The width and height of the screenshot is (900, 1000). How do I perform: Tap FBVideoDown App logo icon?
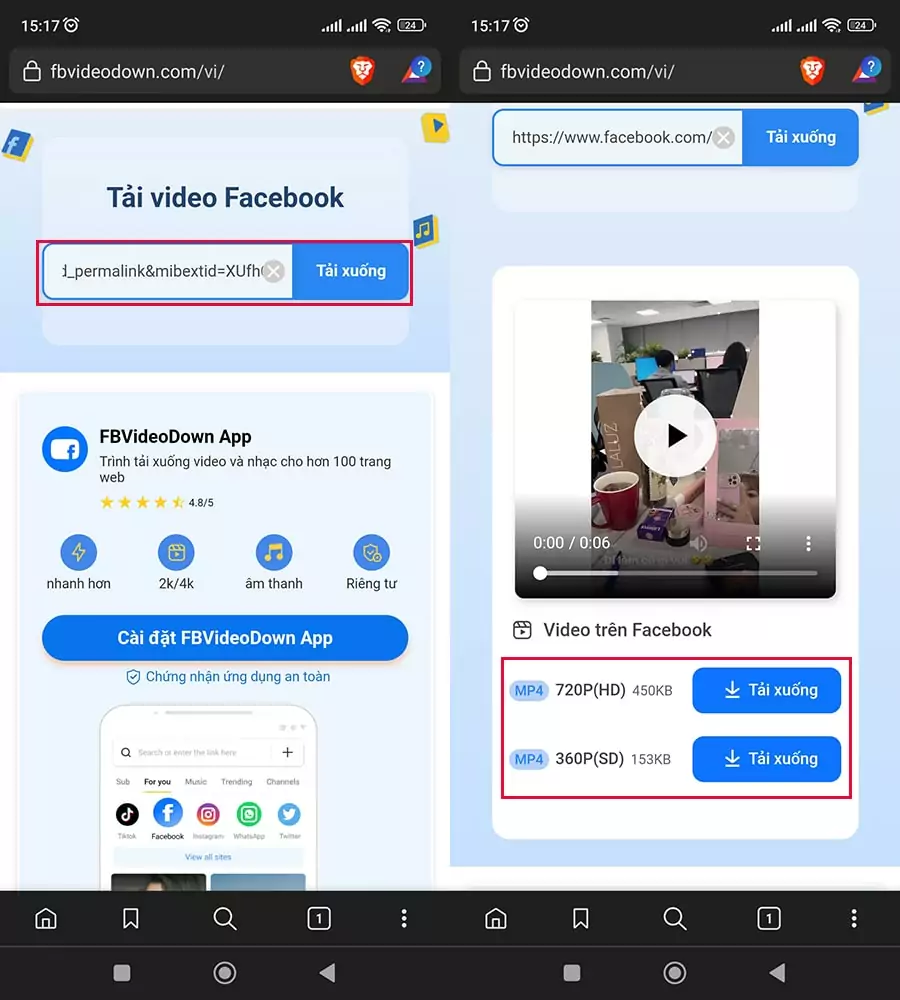[64, 449]
